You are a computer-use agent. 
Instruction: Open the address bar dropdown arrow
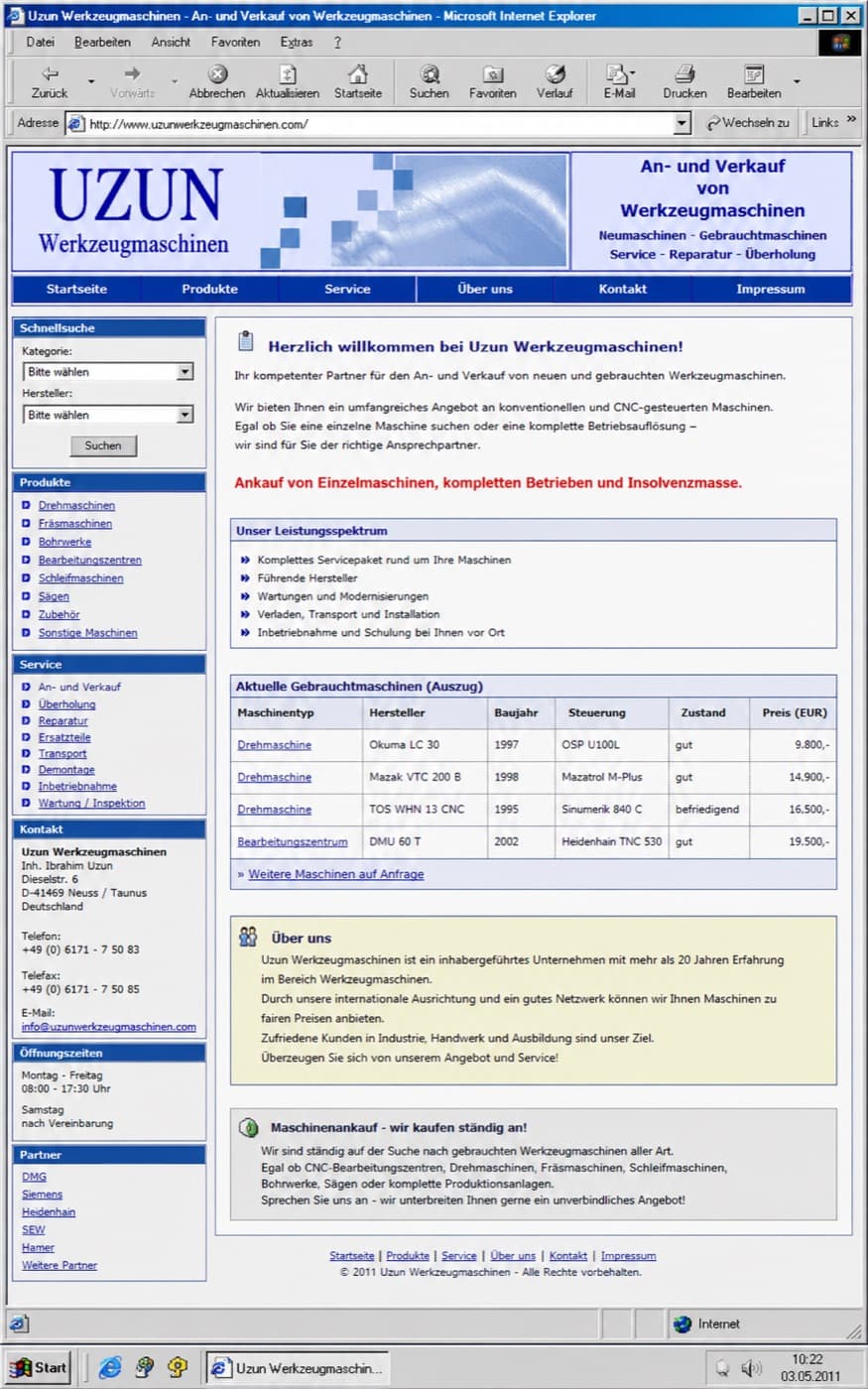682,124
